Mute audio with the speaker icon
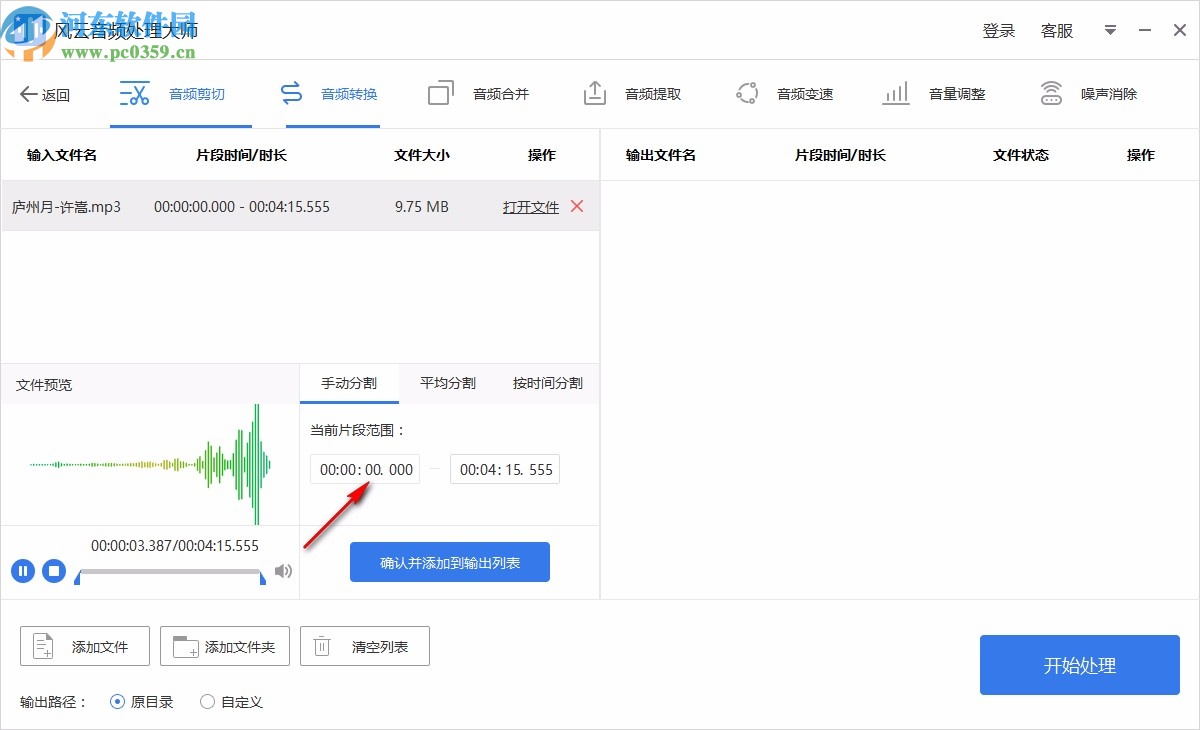The width and height of the screenshot is (1200, 730). click(284, 571)
